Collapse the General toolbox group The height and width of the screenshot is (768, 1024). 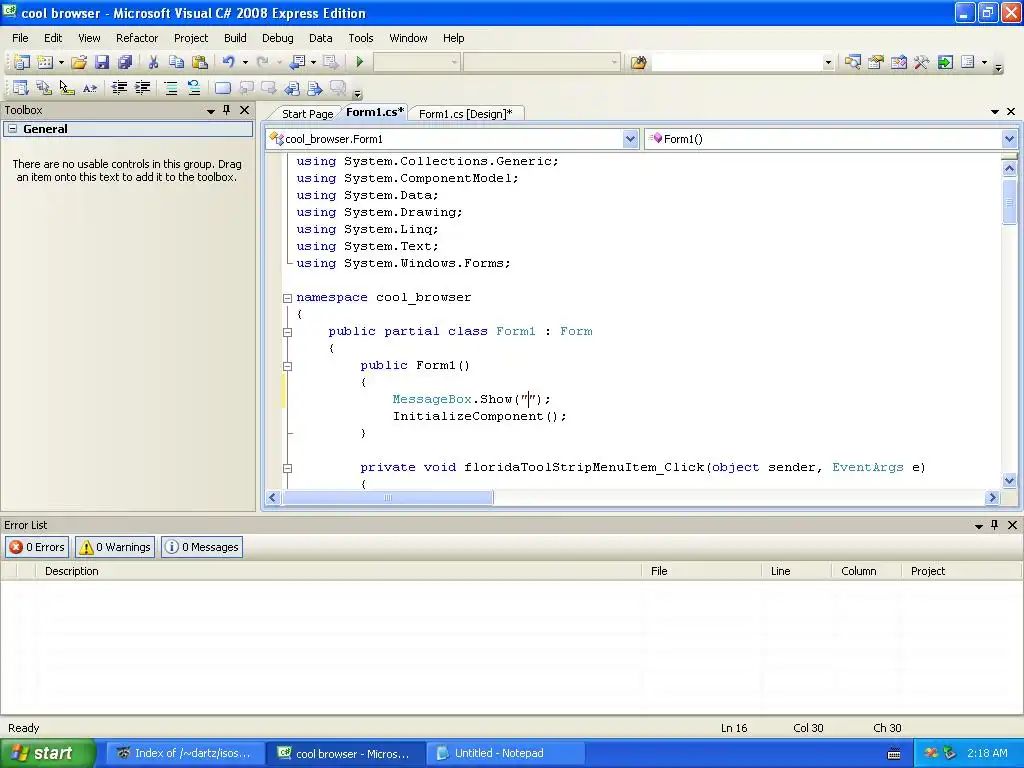pos(12,129)
